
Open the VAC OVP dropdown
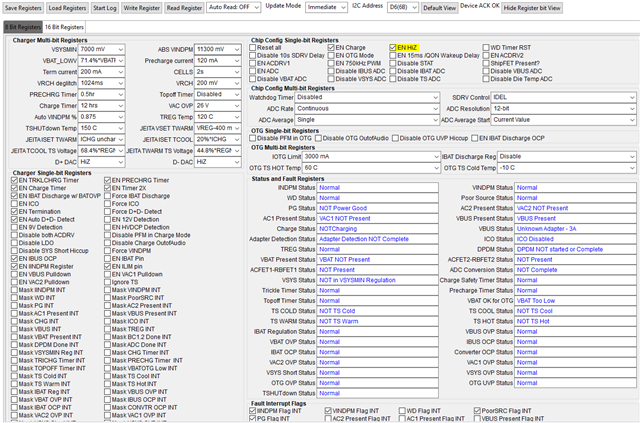[x=218, y=105]
